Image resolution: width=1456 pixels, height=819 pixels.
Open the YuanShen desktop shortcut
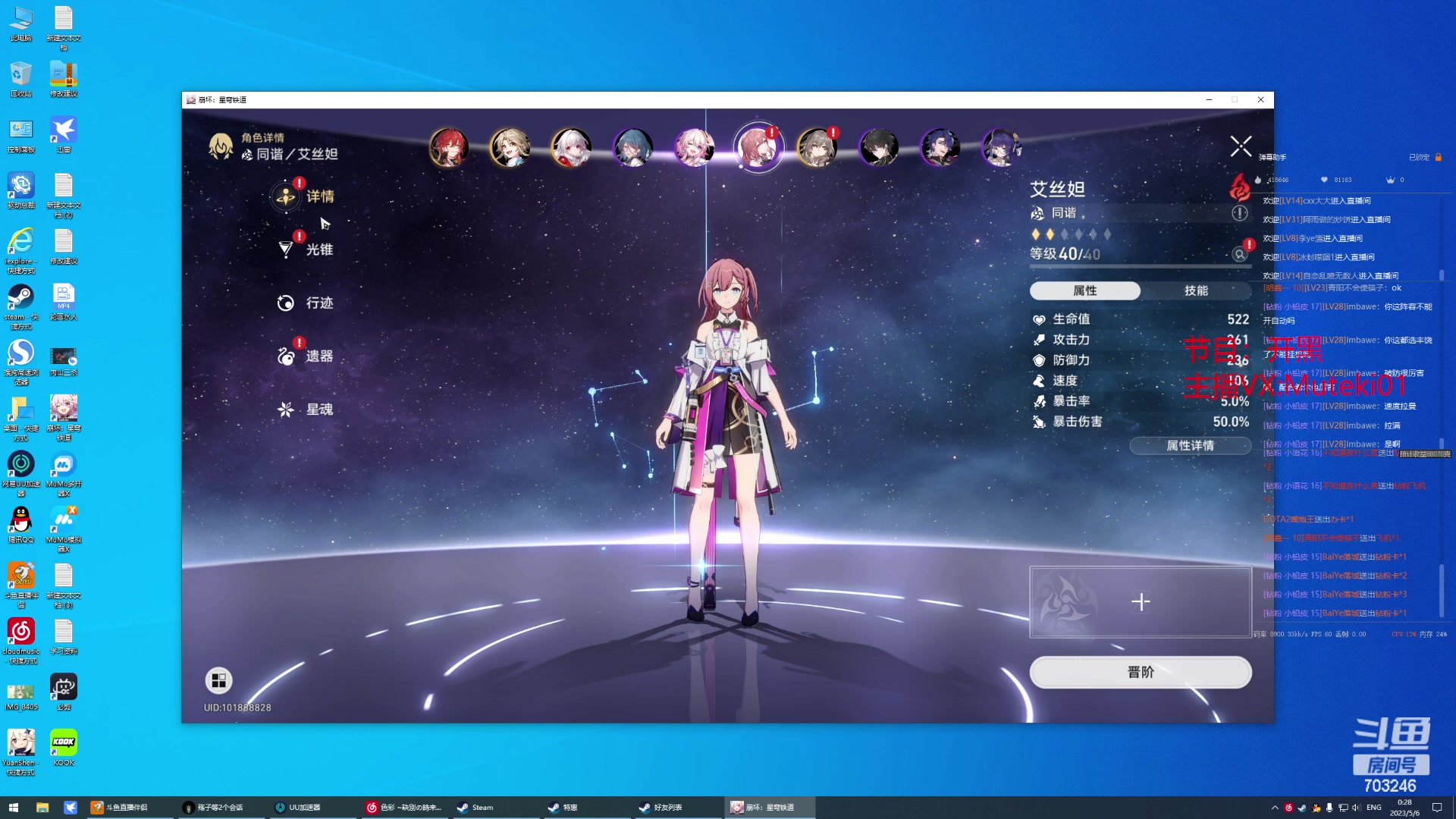21,753
